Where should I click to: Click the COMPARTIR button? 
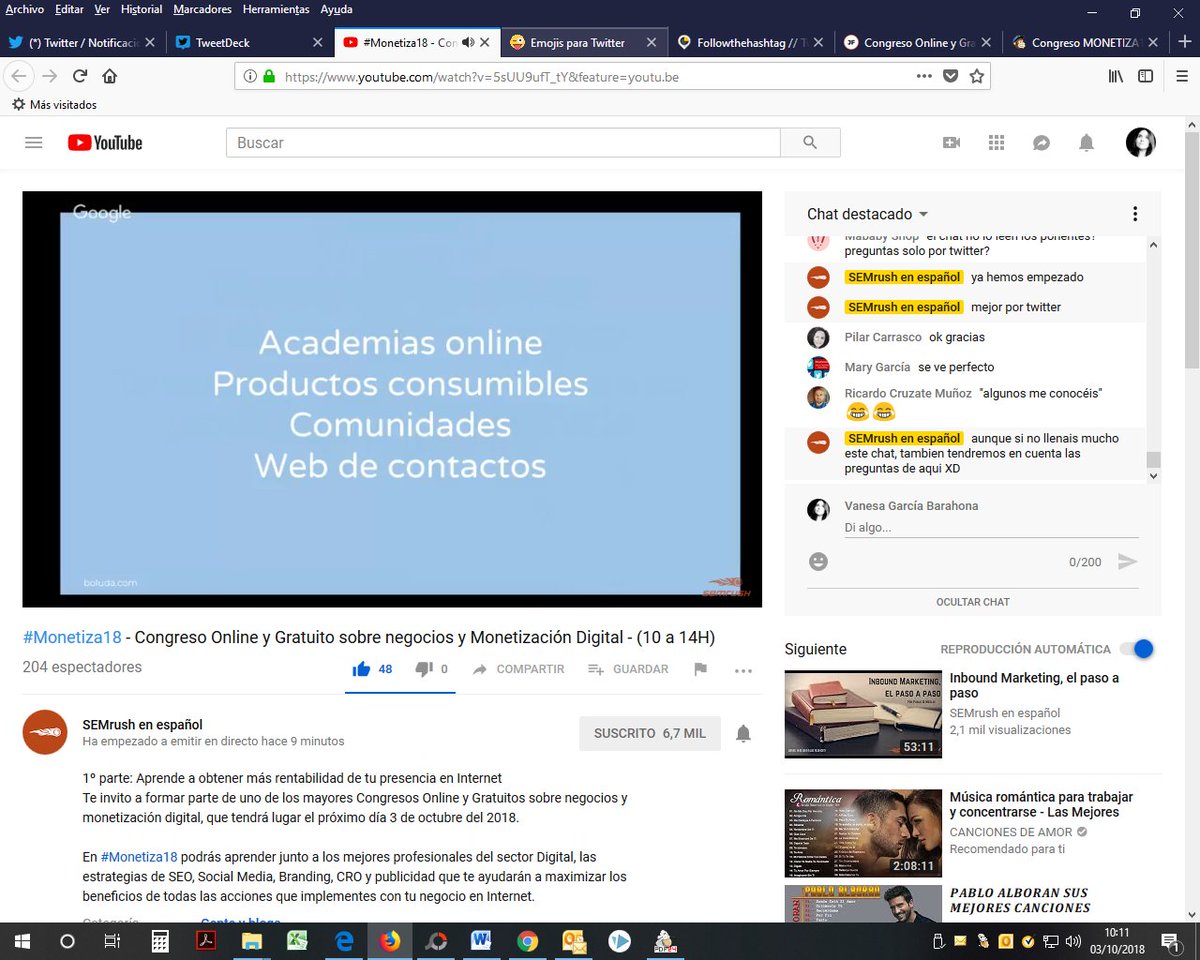(519, 669)
